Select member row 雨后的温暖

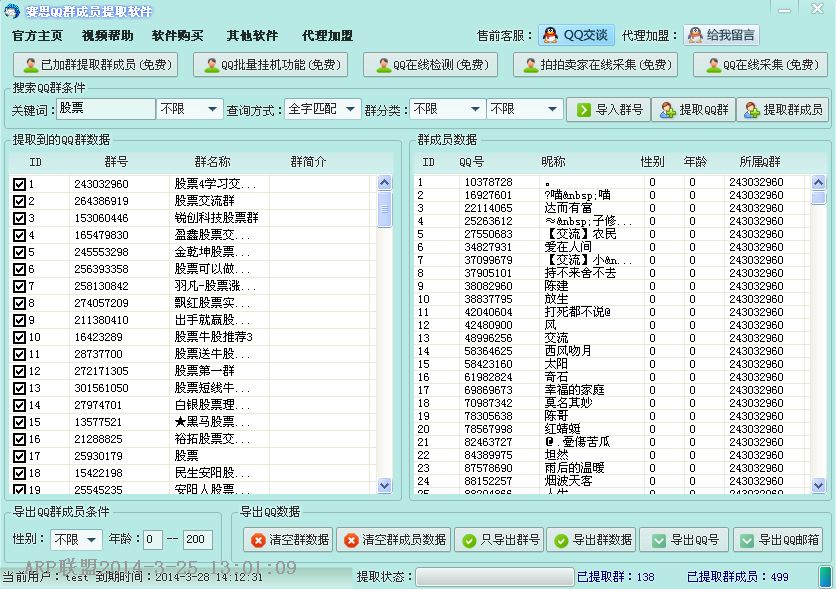coord(612,468)
